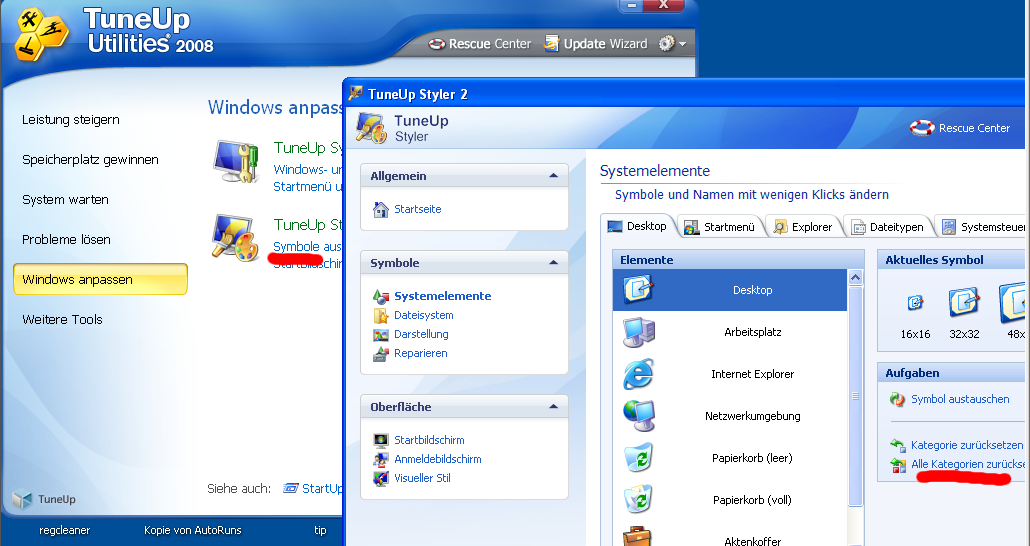Click the Visueller Stil icon
This screenshot has height=546, width=1030.
[x=381, y=478]
